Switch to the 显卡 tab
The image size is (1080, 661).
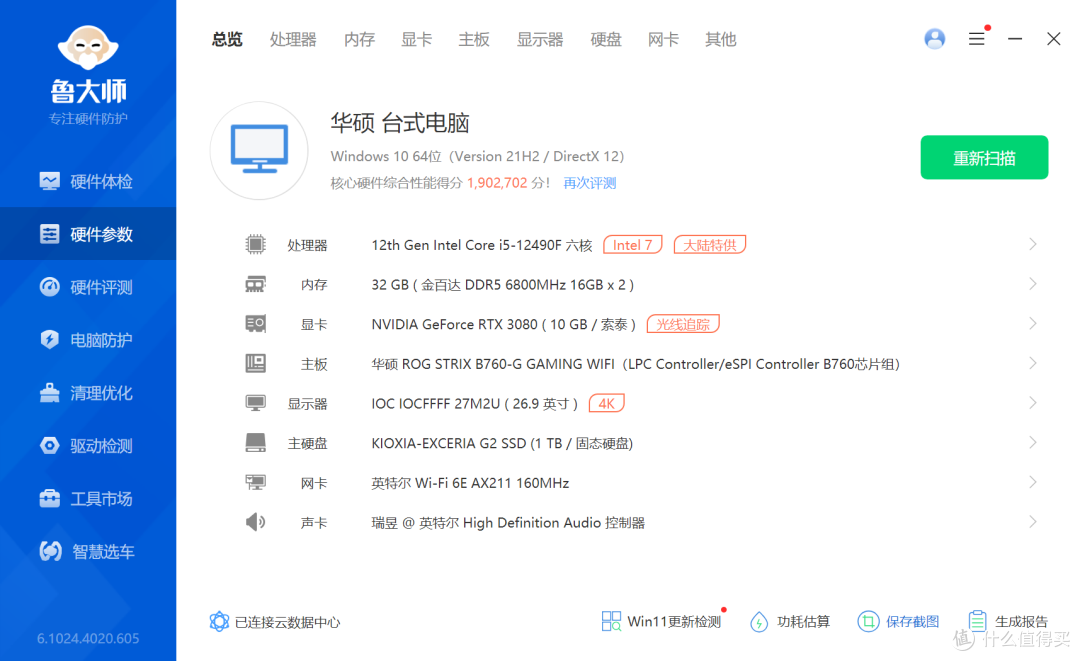coord(417,39)
